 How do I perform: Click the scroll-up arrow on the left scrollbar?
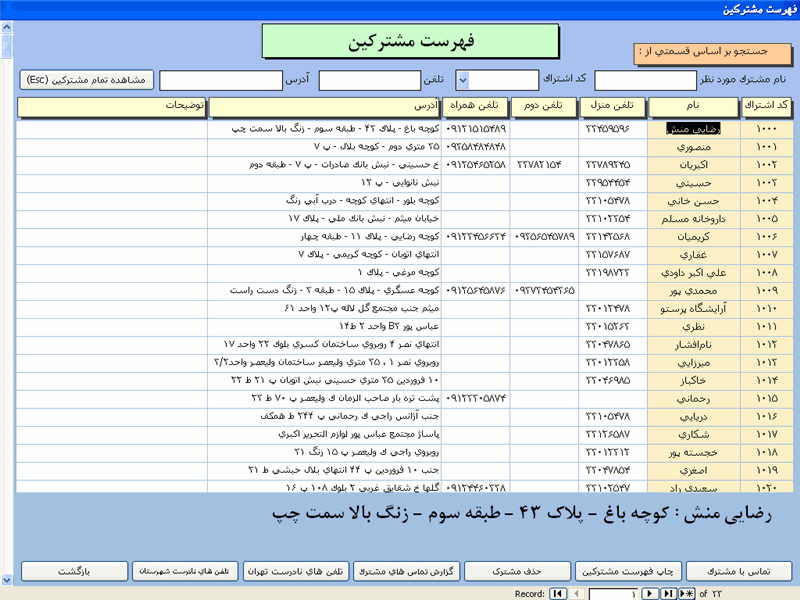pyautogui.click(x=7, y=27)
